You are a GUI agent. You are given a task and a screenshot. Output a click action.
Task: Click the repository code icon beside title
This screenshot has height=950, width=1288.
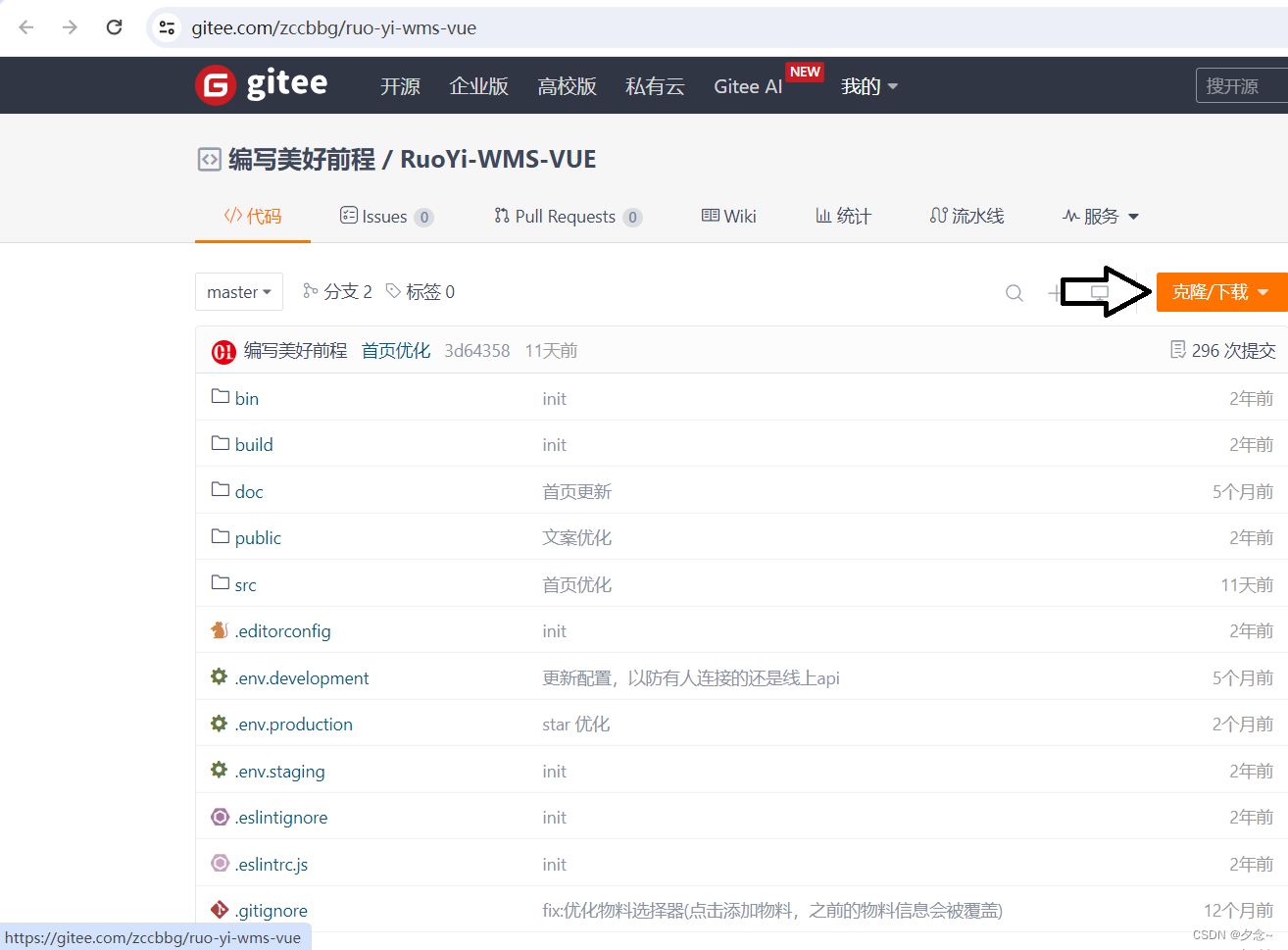click(x=210, y=159)
